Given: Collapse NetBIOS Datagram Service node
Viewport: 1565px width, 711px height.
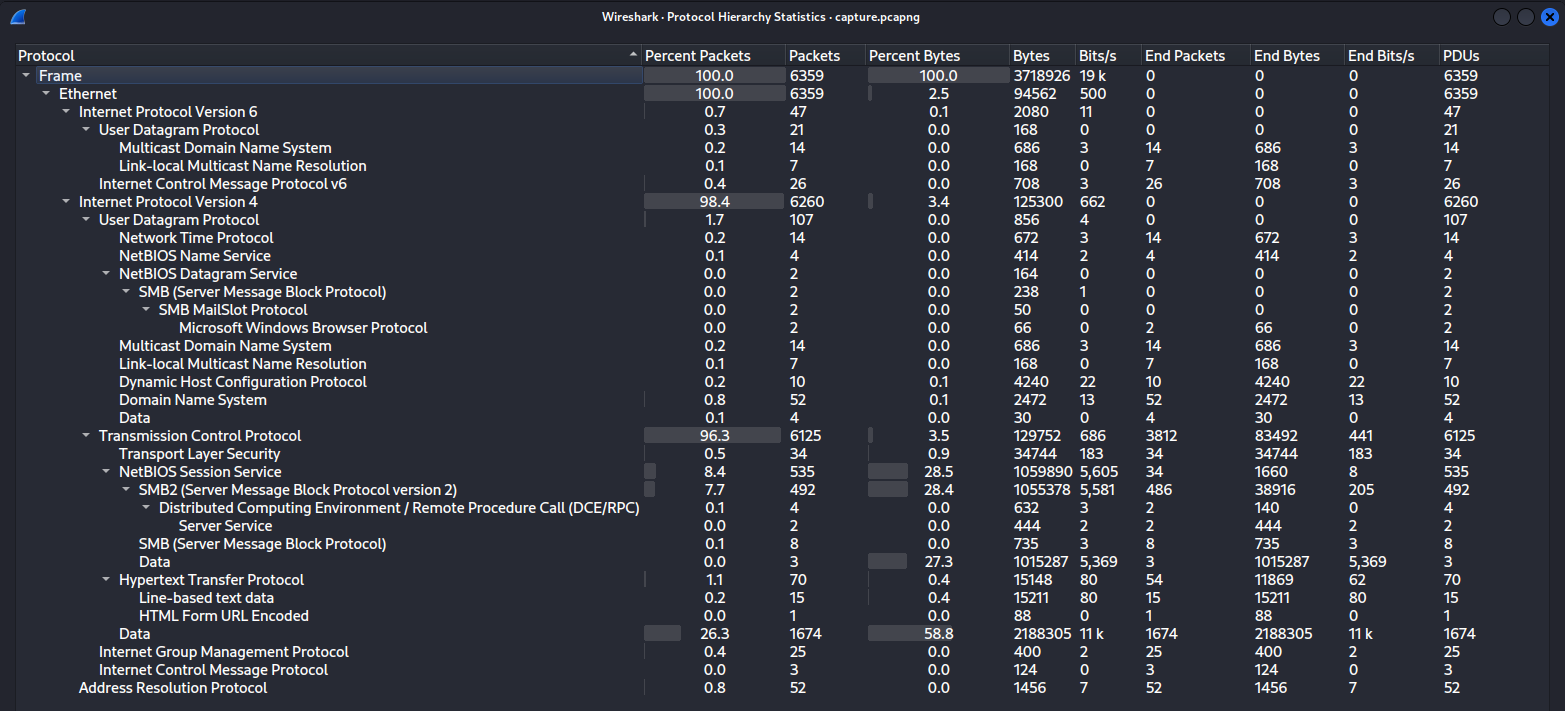Looking at the screenshot, I should click(x=107, y=274).
